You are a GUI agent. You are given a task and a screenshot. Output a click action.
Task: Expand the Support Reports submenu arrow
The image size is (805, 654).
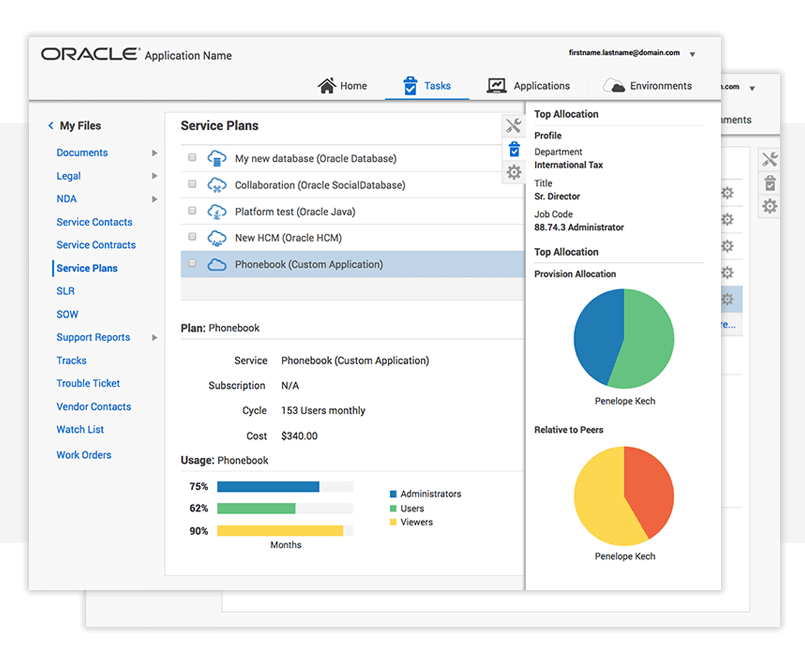[x=154, y=338]
